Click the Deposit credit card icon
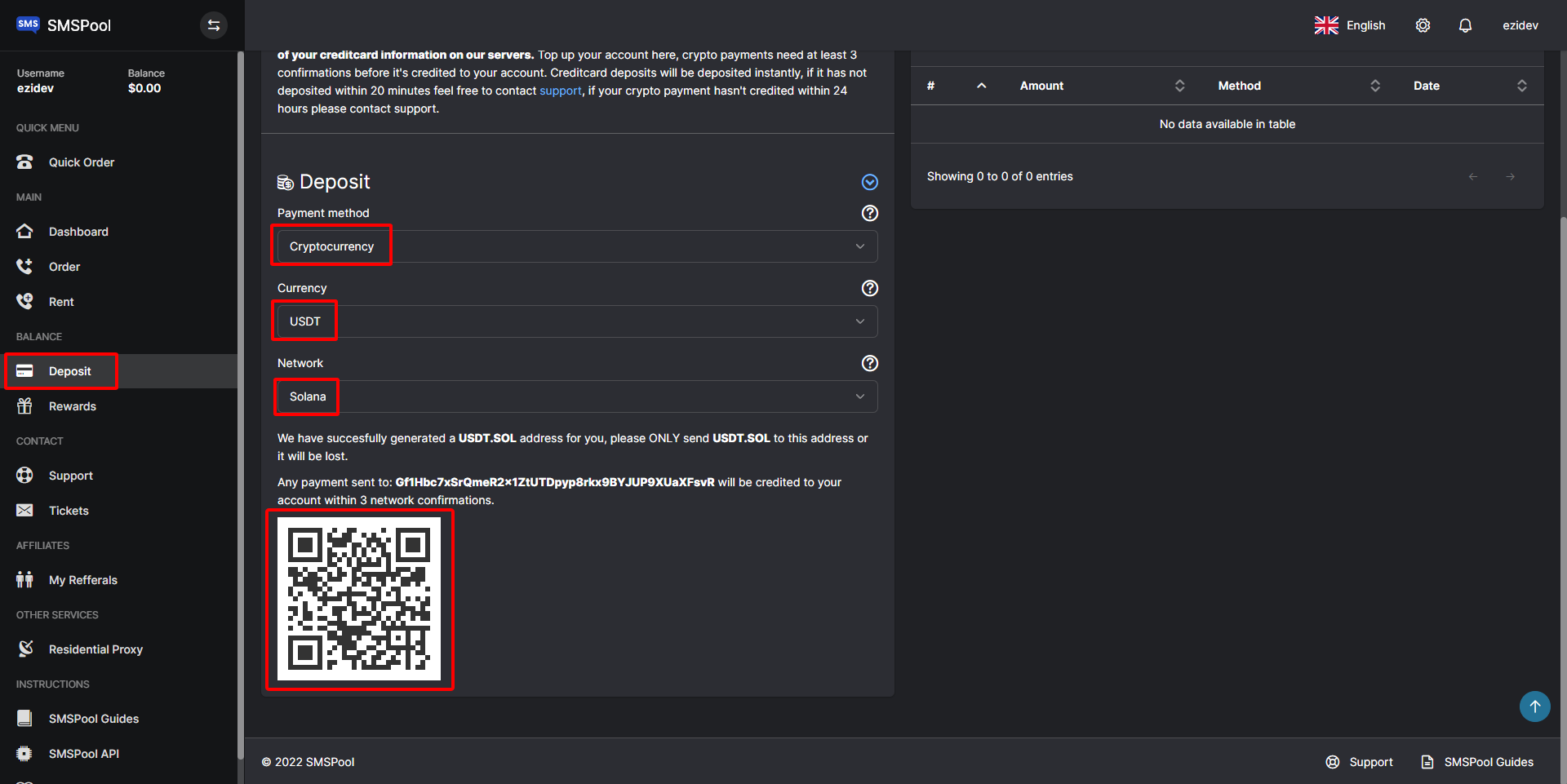 (x=24, y=370)
